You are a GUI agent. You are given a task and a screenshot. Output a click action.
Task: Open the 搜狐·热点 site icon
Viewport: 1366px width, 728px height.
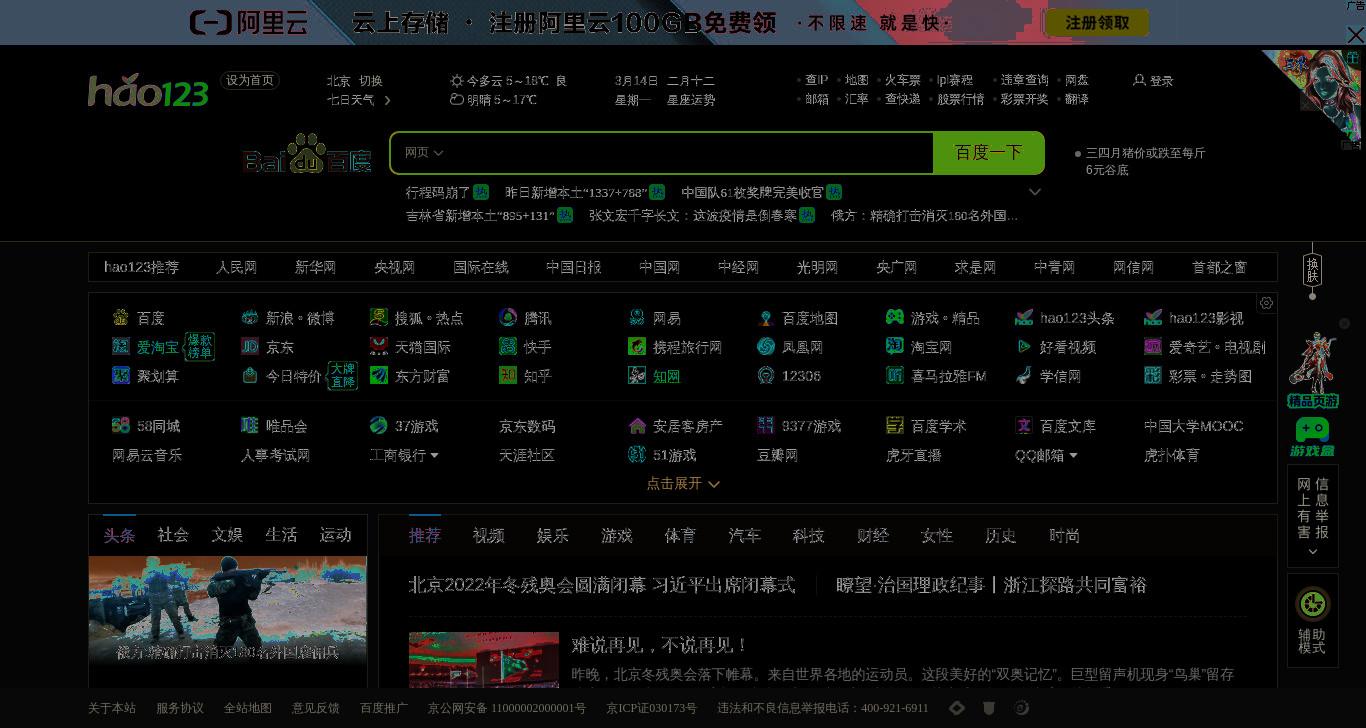(379, 318)
